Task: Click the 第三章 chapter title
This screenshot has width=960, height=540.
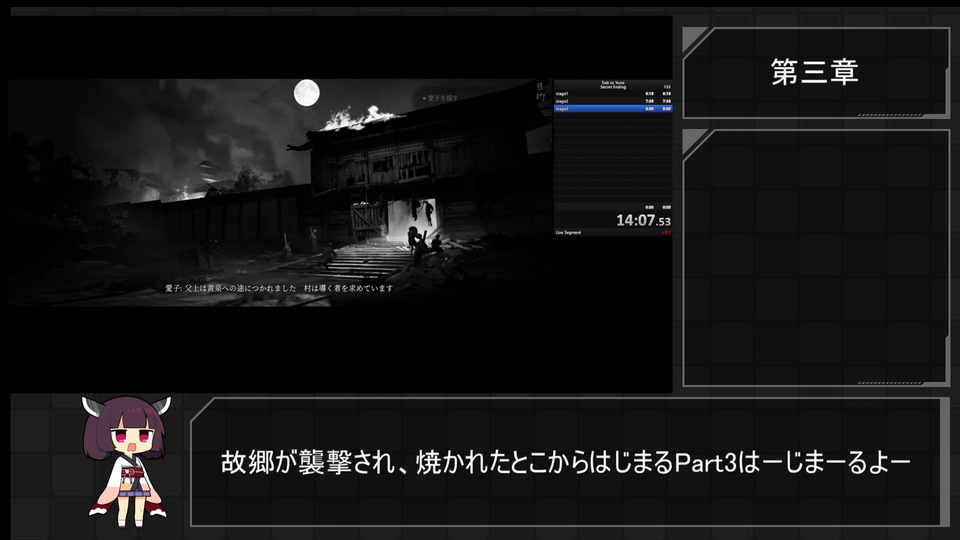Action: (814, 72)
